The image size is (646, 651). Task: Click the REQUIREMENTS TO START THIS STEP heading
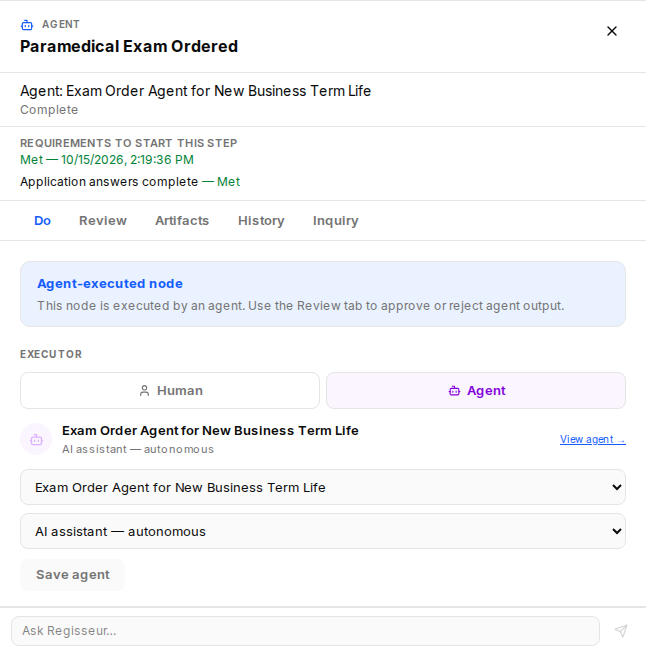tap(129, 143)
